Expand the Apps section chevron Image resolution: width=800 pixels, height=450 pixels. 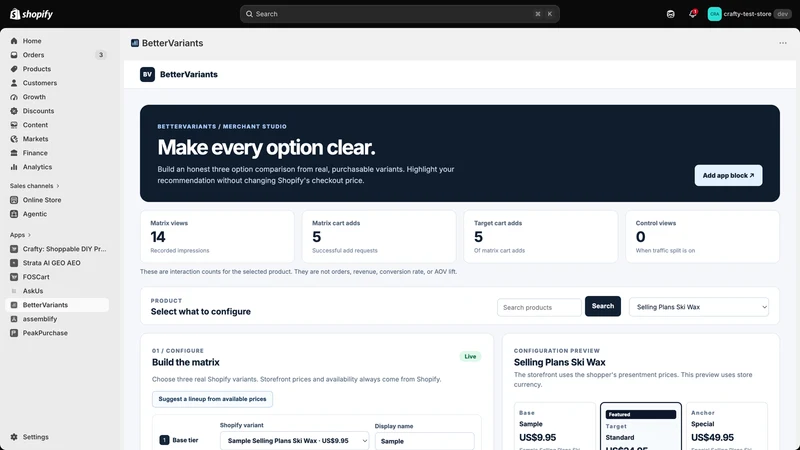(29, 235)
